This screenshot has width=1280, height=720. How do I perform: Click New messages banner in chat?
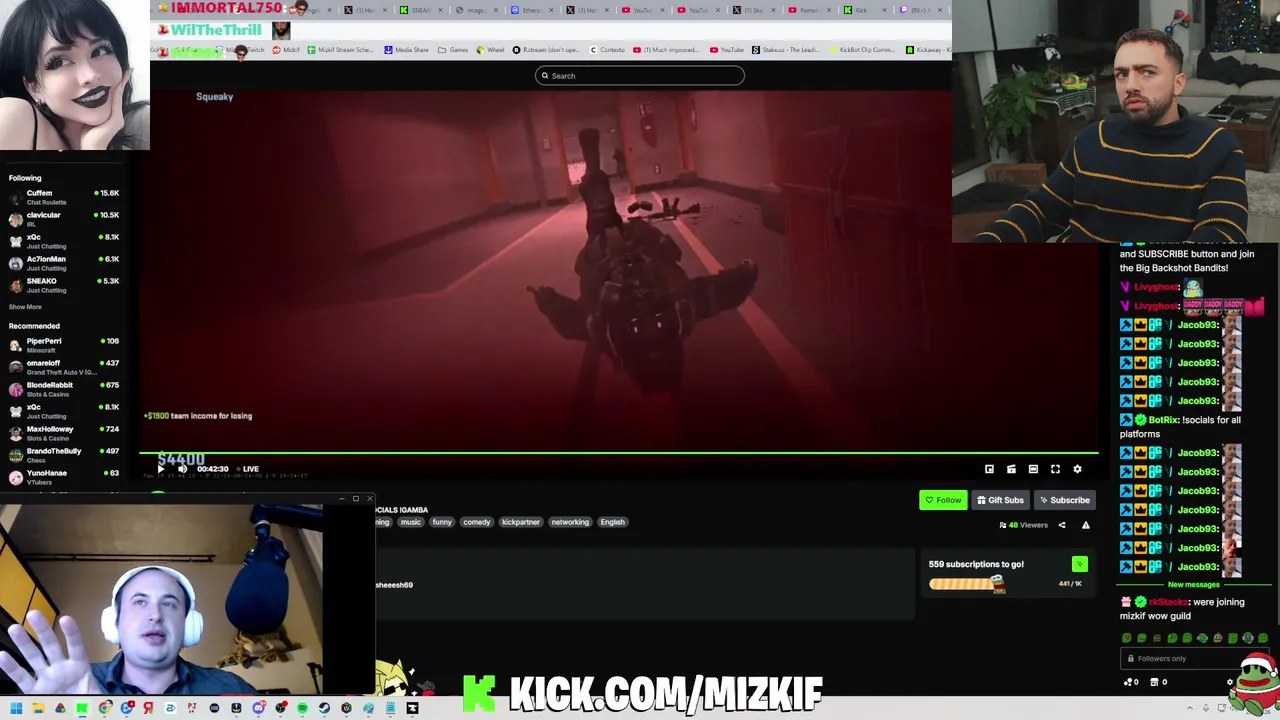coord(1193,585)
